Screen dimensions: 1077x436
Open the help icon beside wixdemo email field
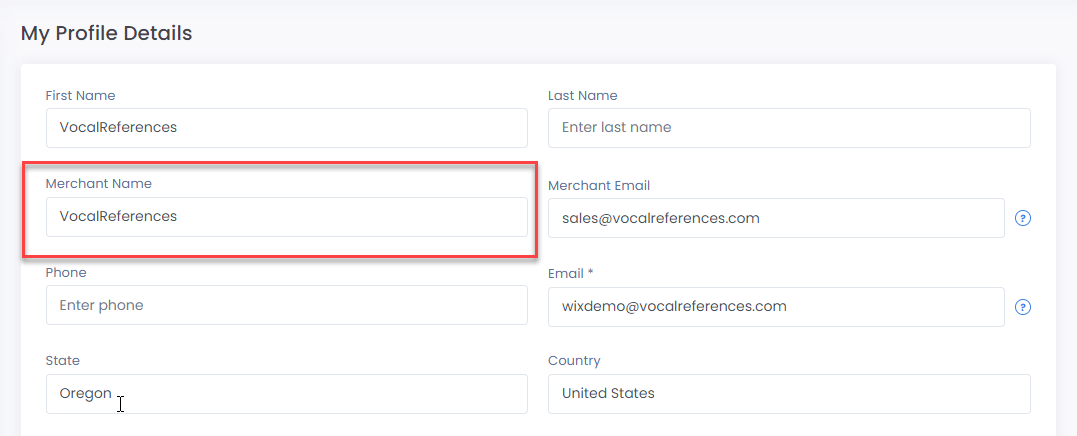1023,307
